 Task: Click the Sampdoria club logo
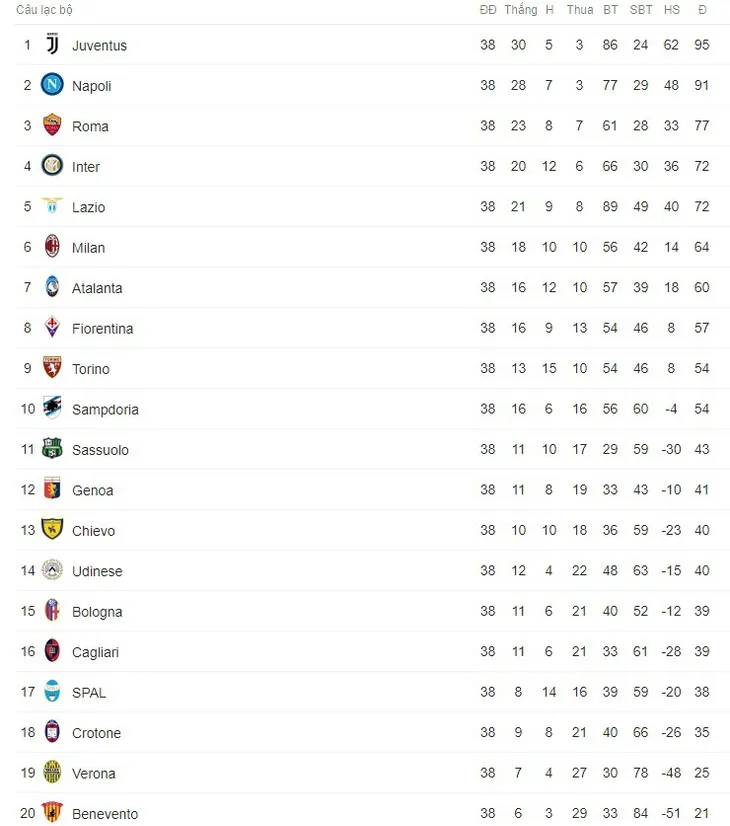tap(52, 409)
